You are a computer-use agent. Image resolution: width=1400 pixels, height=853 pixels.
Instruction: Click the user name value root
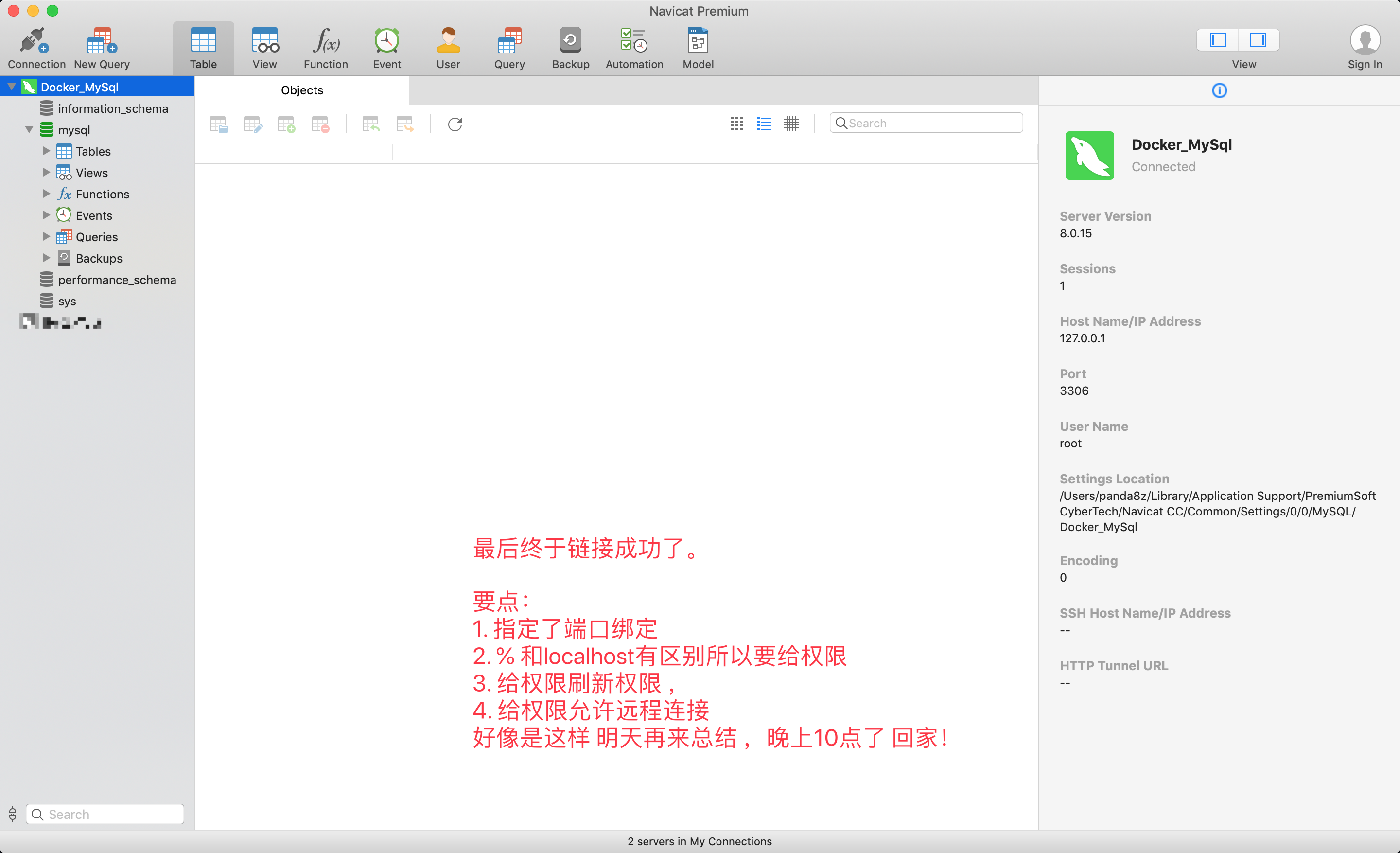[1070, 444]
